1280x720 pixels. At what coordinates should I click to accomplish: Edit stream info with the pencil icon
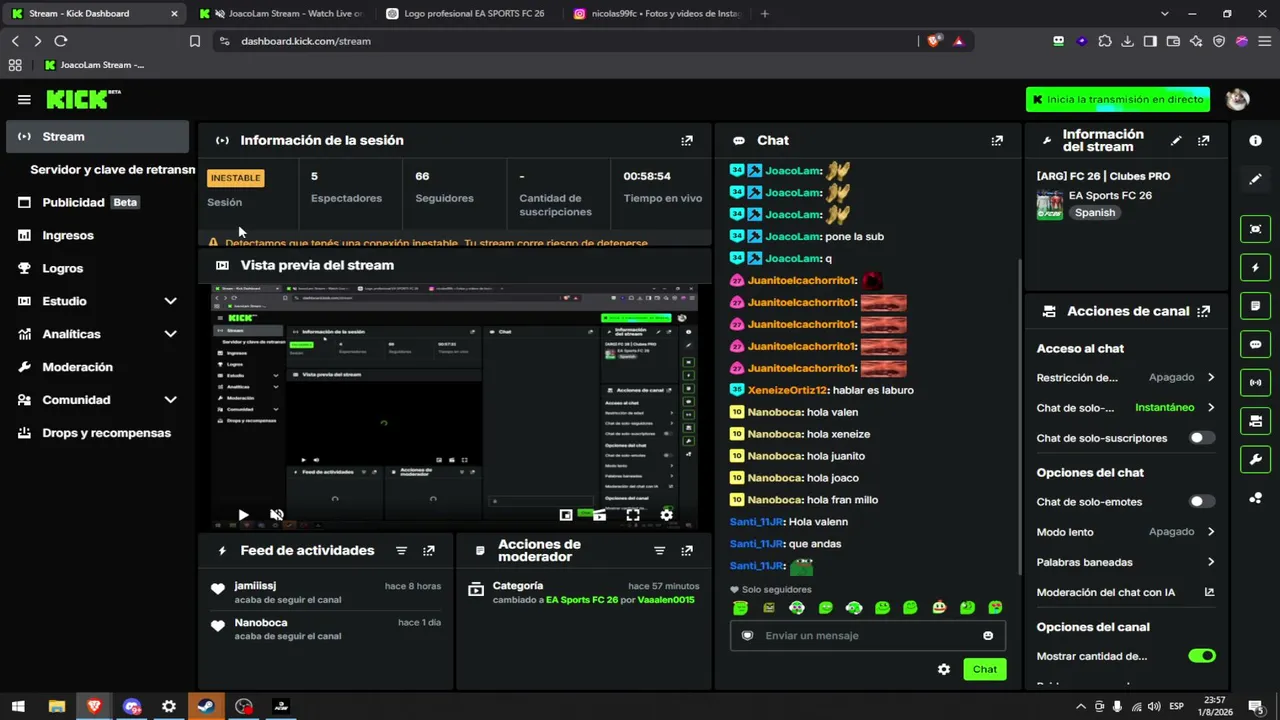pos(1176,141)
